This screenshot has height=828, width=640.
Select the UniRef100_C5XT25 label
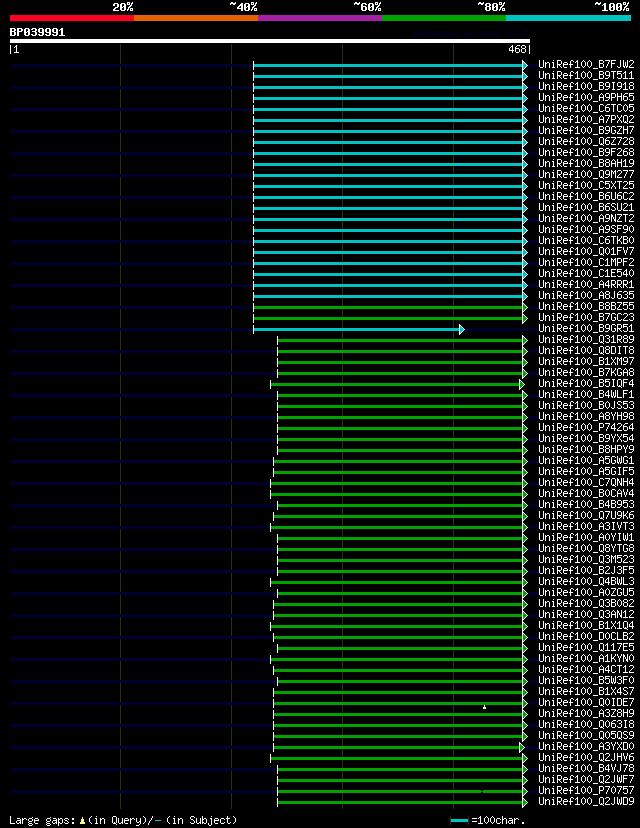pos(586,185)
